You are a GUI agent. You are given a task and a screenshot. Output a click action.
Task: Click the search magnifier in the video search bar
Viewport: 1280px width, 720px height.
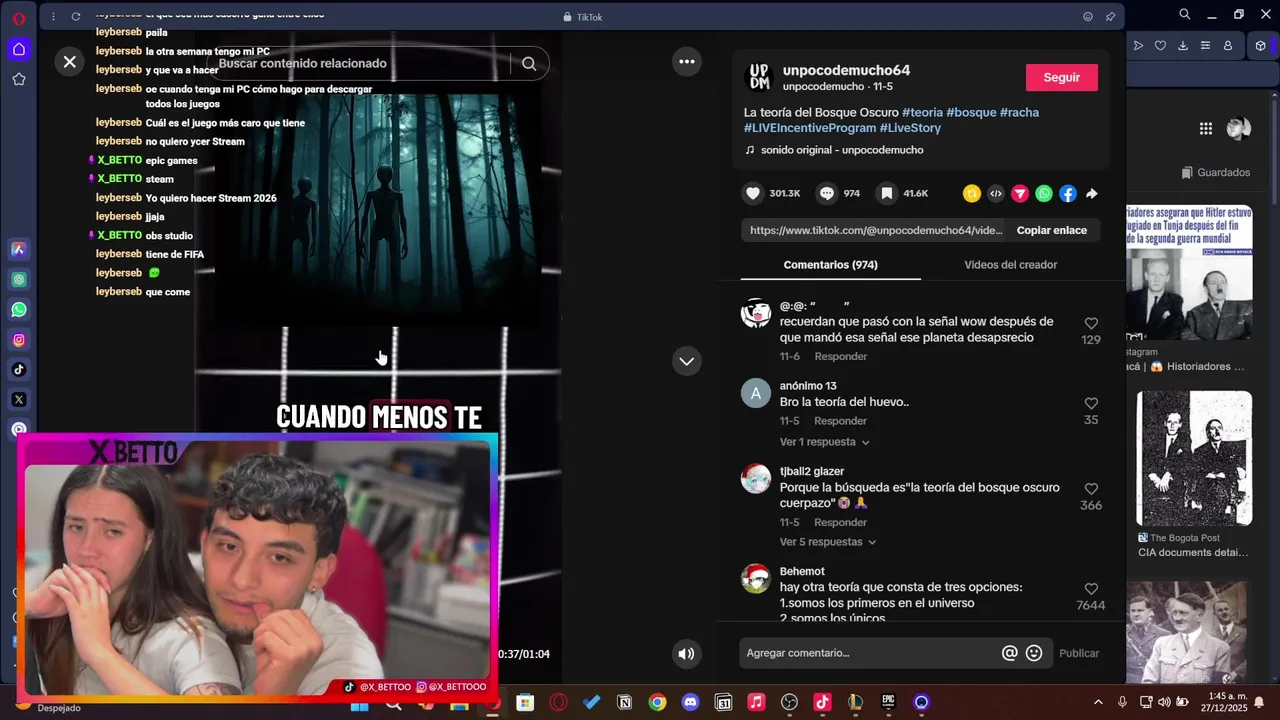(x=529, y=63)
